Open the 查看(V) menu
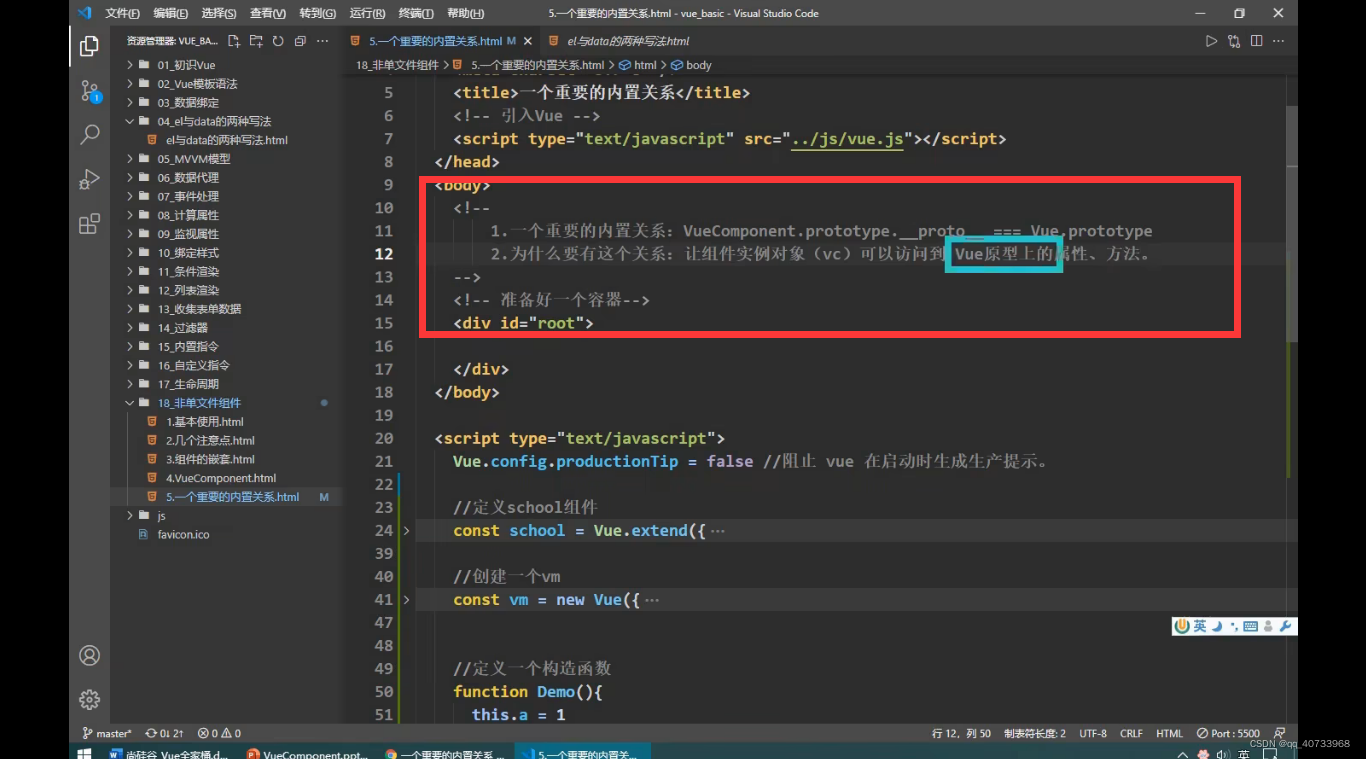 tap(268, 13)
